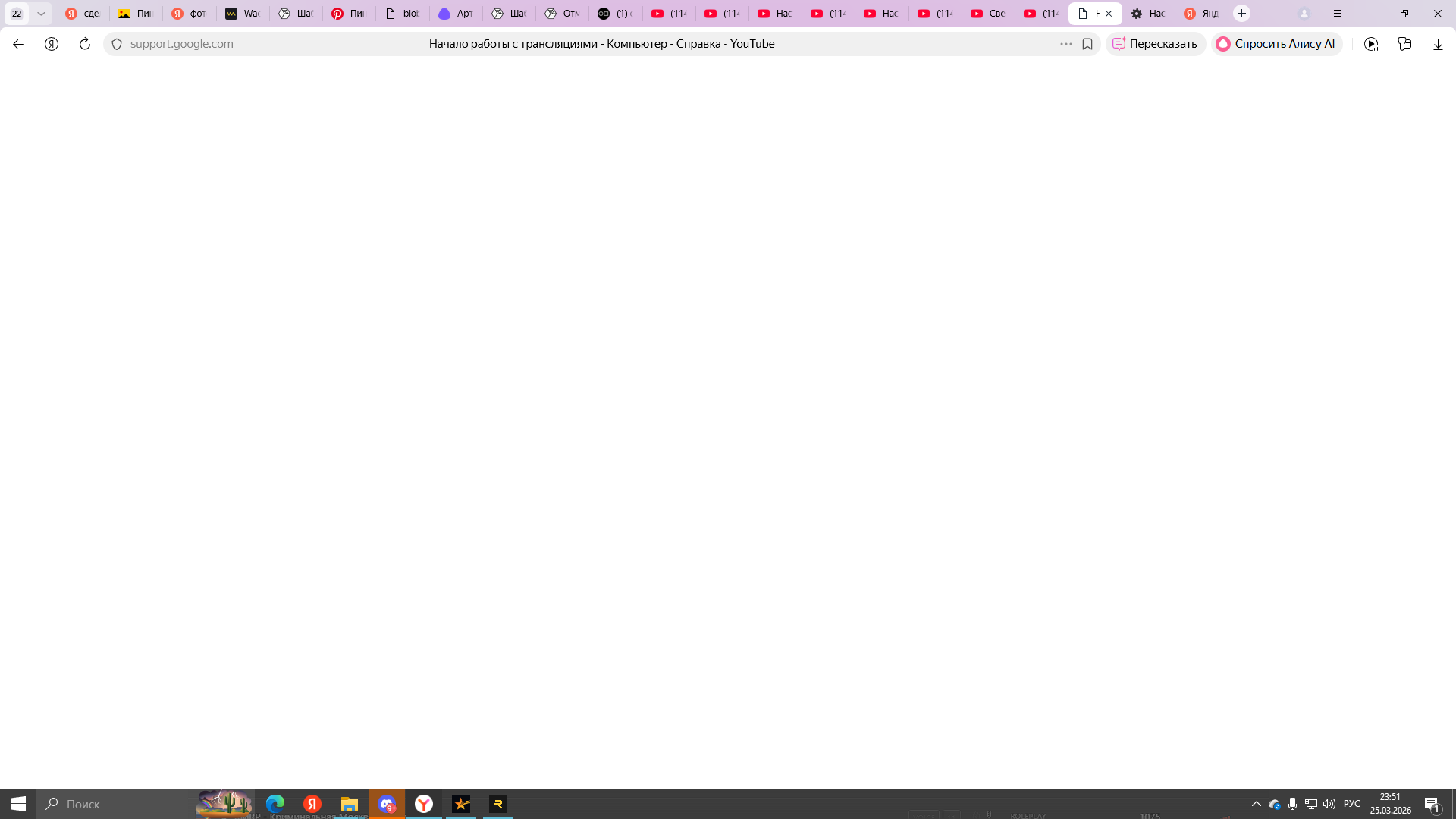Go back with the left arrow icon
This screenshot has width=1456, height=819.
click(x=18, y=44)
